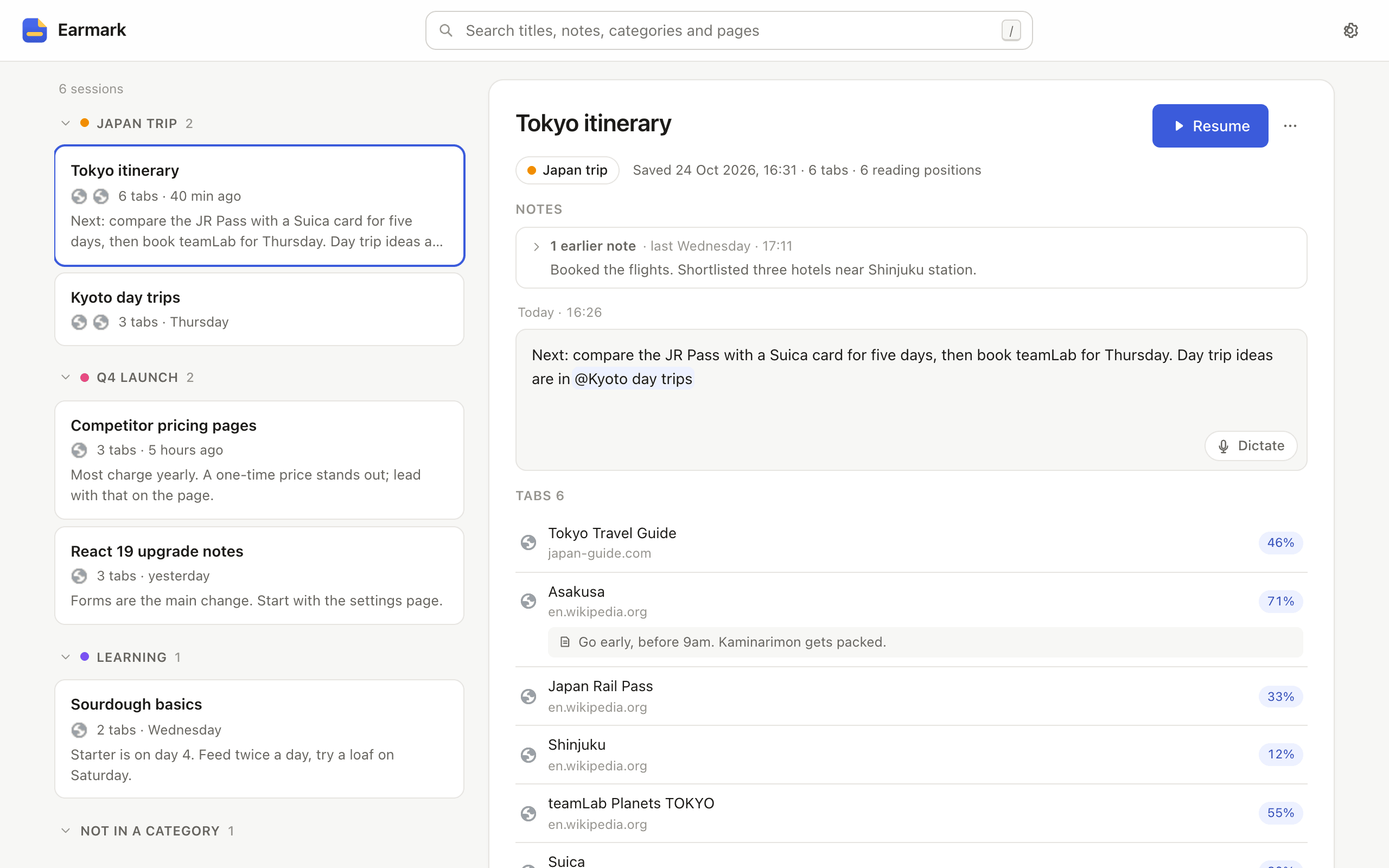The image size is (1389, 868).
Task: Open the Sourdough basics session
Action: [259, 739]
